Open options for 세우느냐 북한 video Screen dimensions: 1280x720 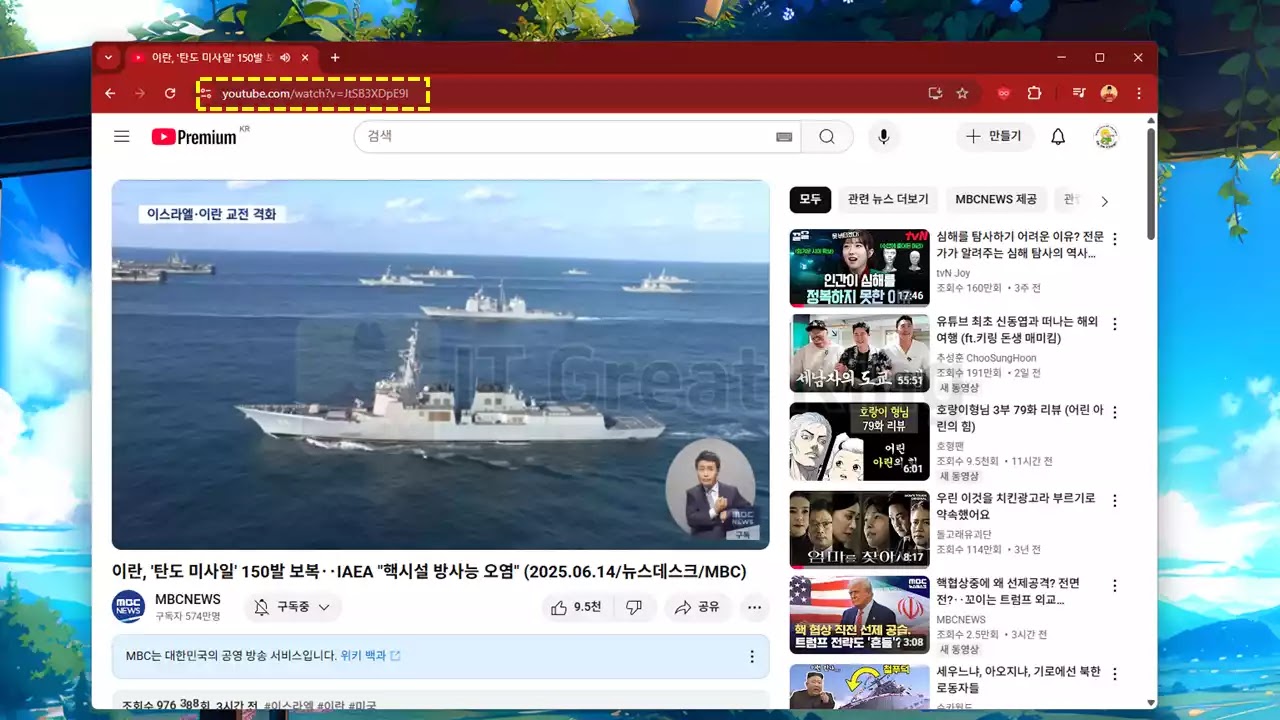tap(1115, 673)
